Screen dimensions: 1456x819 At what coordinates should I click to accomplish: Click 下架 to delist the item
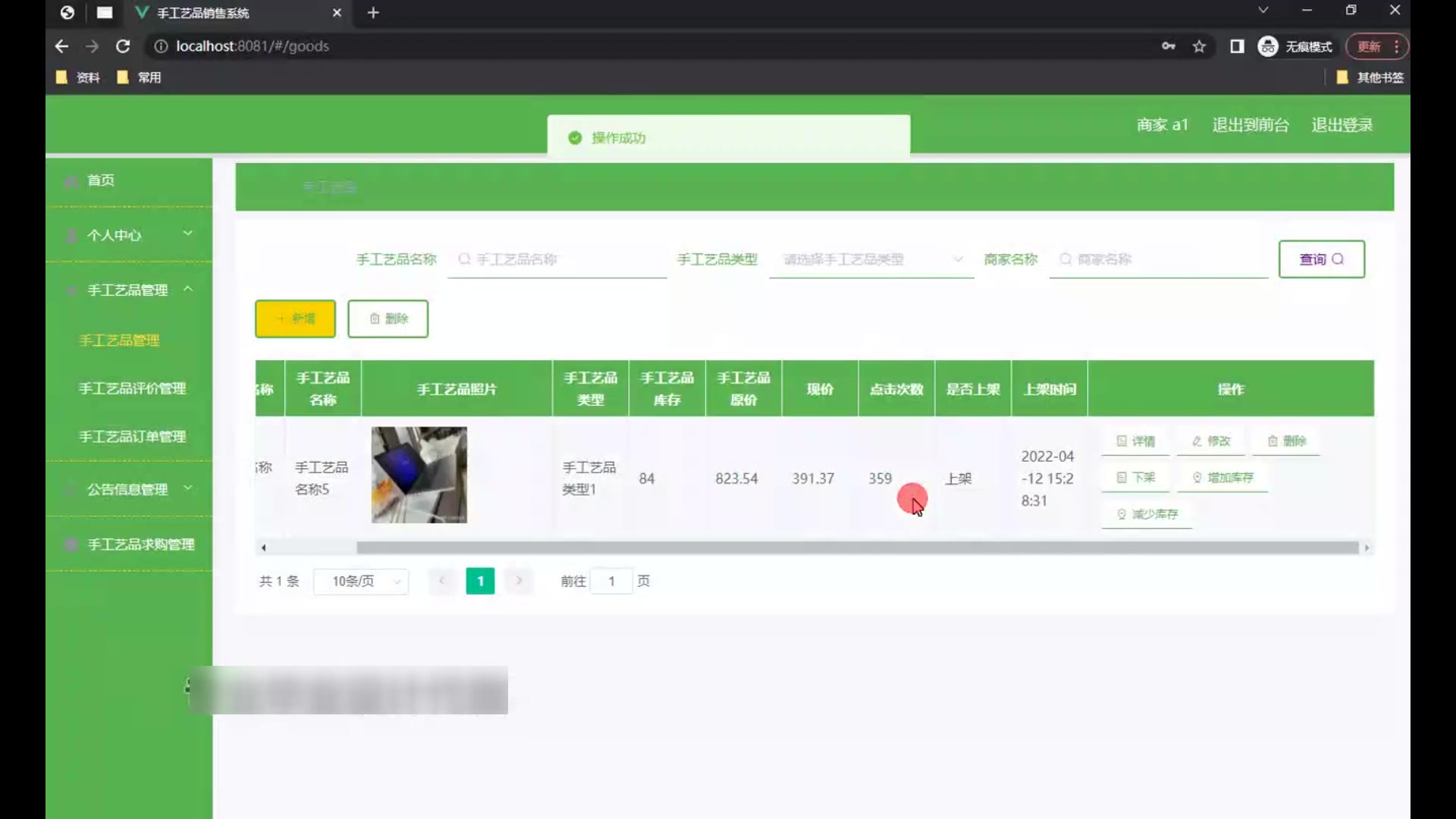(x=1135, y=478)
